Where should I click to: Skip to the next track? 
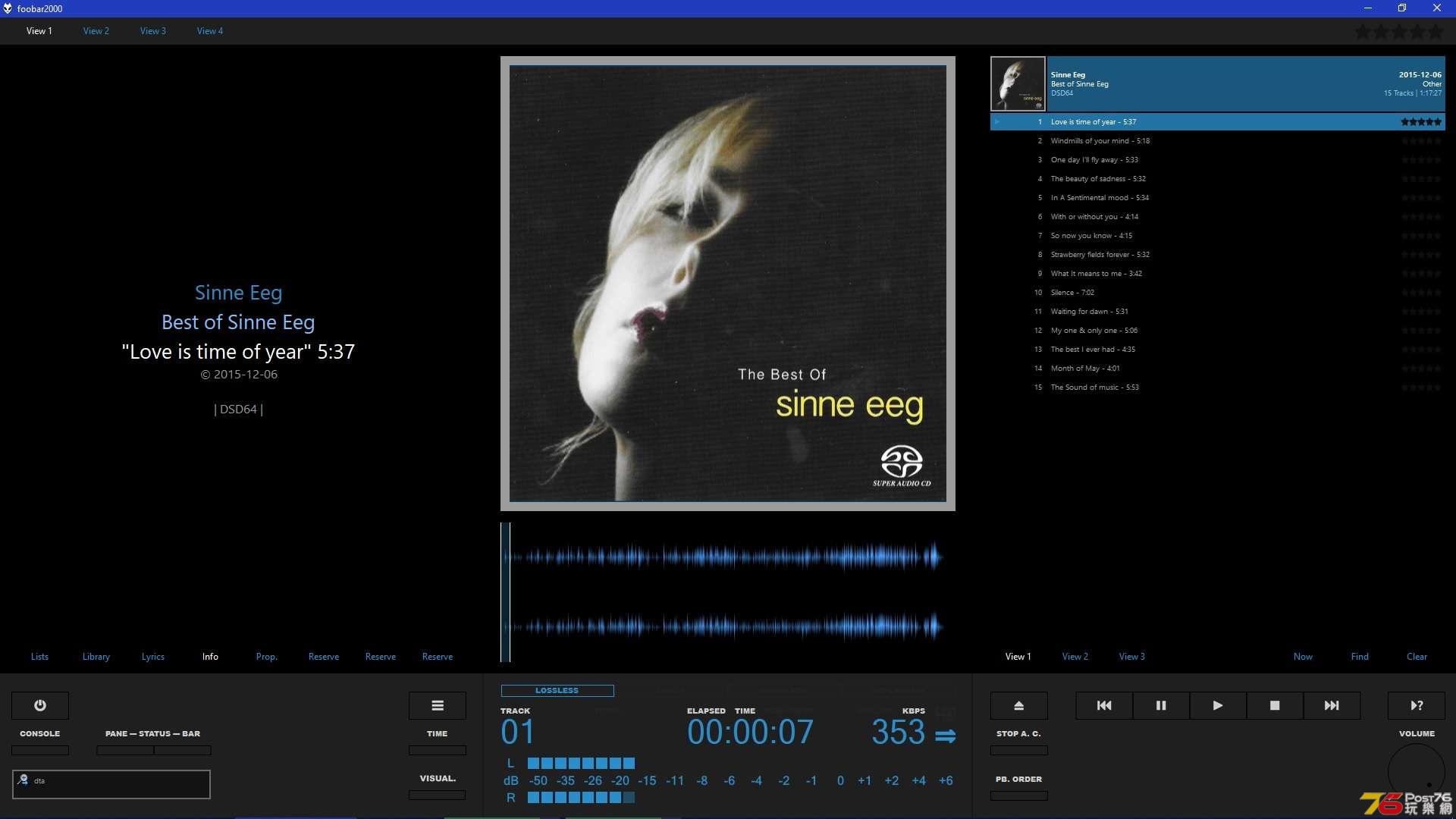tap(1332, 705)
